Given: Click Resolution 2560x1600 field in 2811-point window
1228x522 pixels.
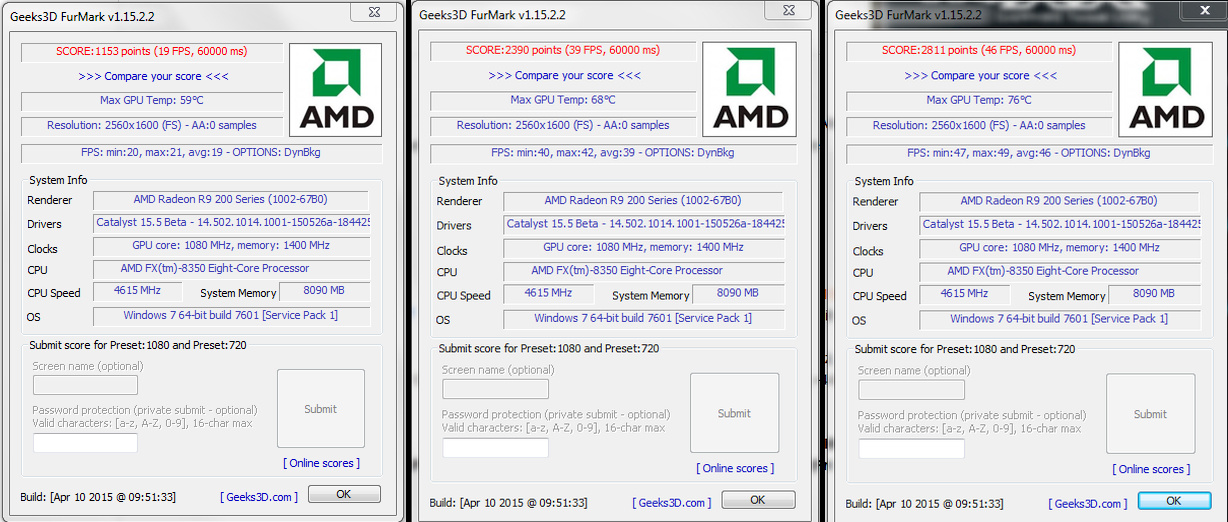Looking at the screenshot, I should pos(979,126).
